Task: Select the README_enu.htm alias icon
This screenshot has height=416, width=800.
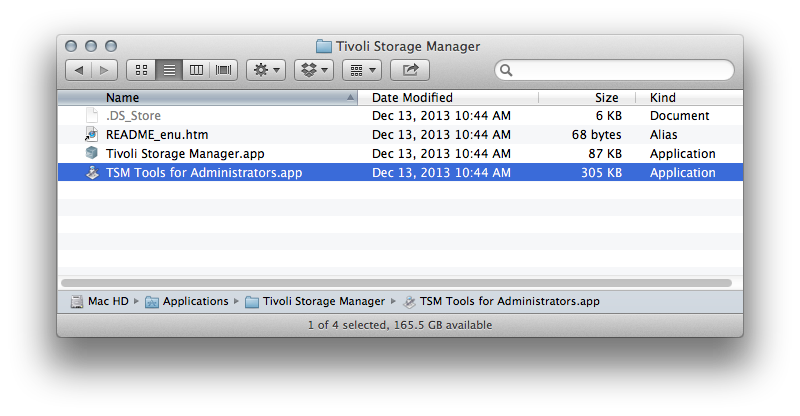Action: (x=91, y=134)
